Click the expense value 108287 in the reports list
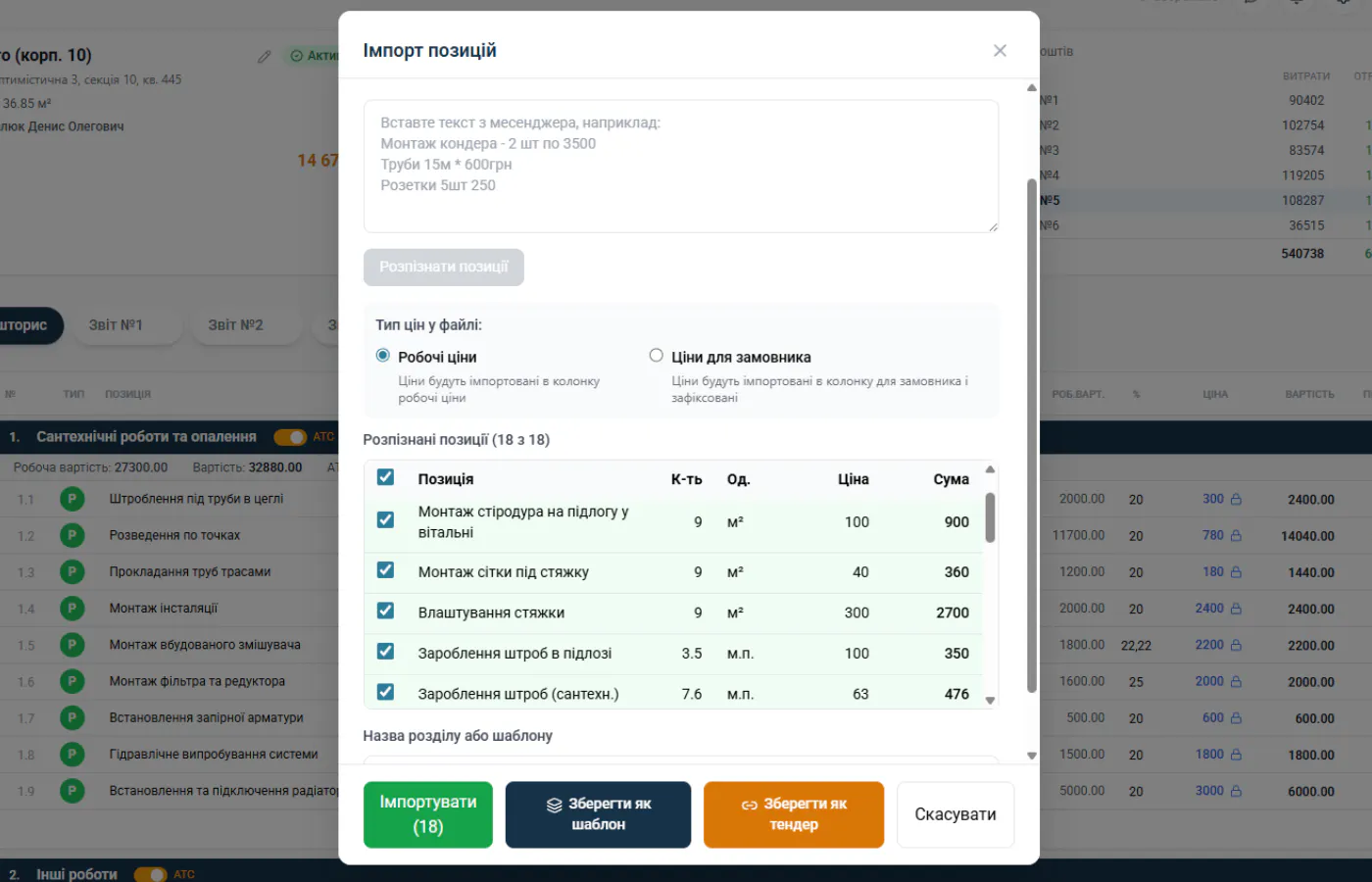Image resolution: width=1372 pixels, height=882 pixels. pos(1303,200)
